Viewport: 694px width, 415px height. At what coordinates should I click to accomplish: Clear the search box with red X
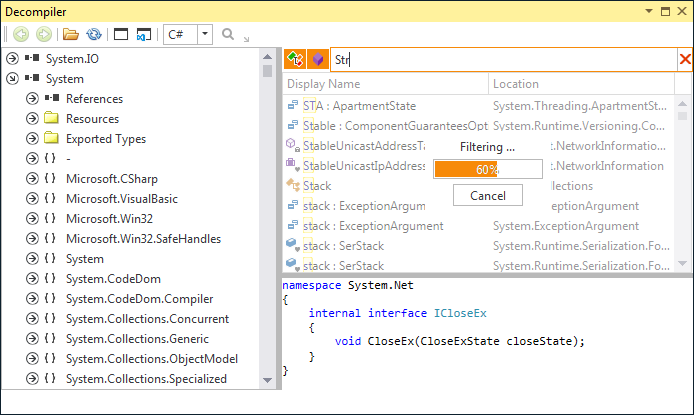coord(685,59)
